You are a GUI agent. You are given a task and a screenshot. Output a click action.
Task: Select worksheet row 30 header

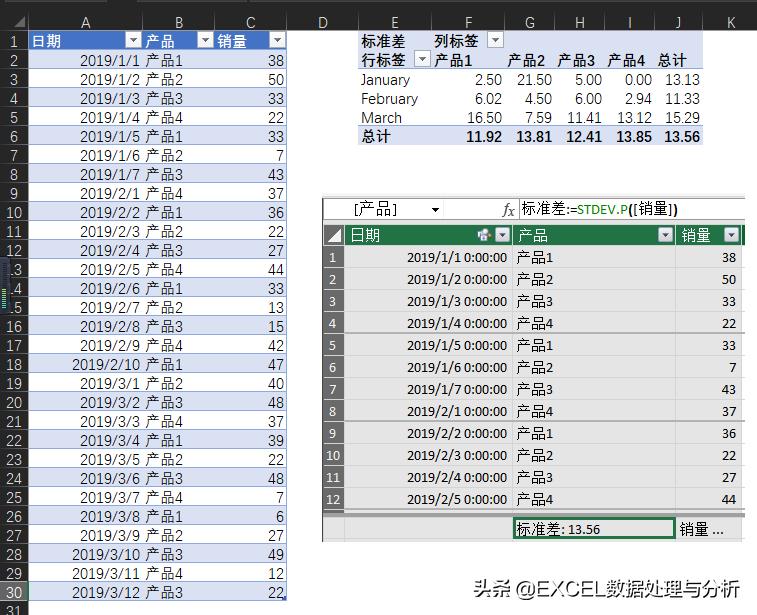point(14,592)
